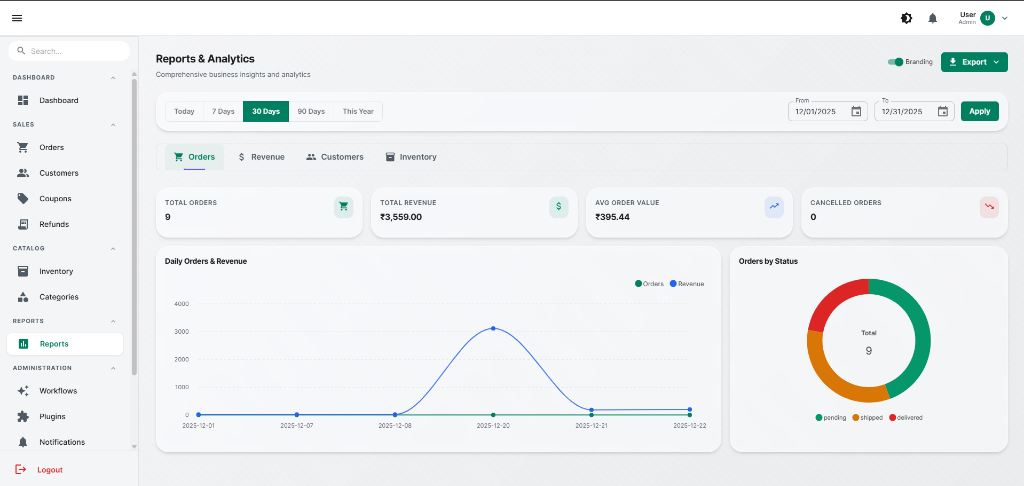Click the Total Orders cart icon

[344, 207]
